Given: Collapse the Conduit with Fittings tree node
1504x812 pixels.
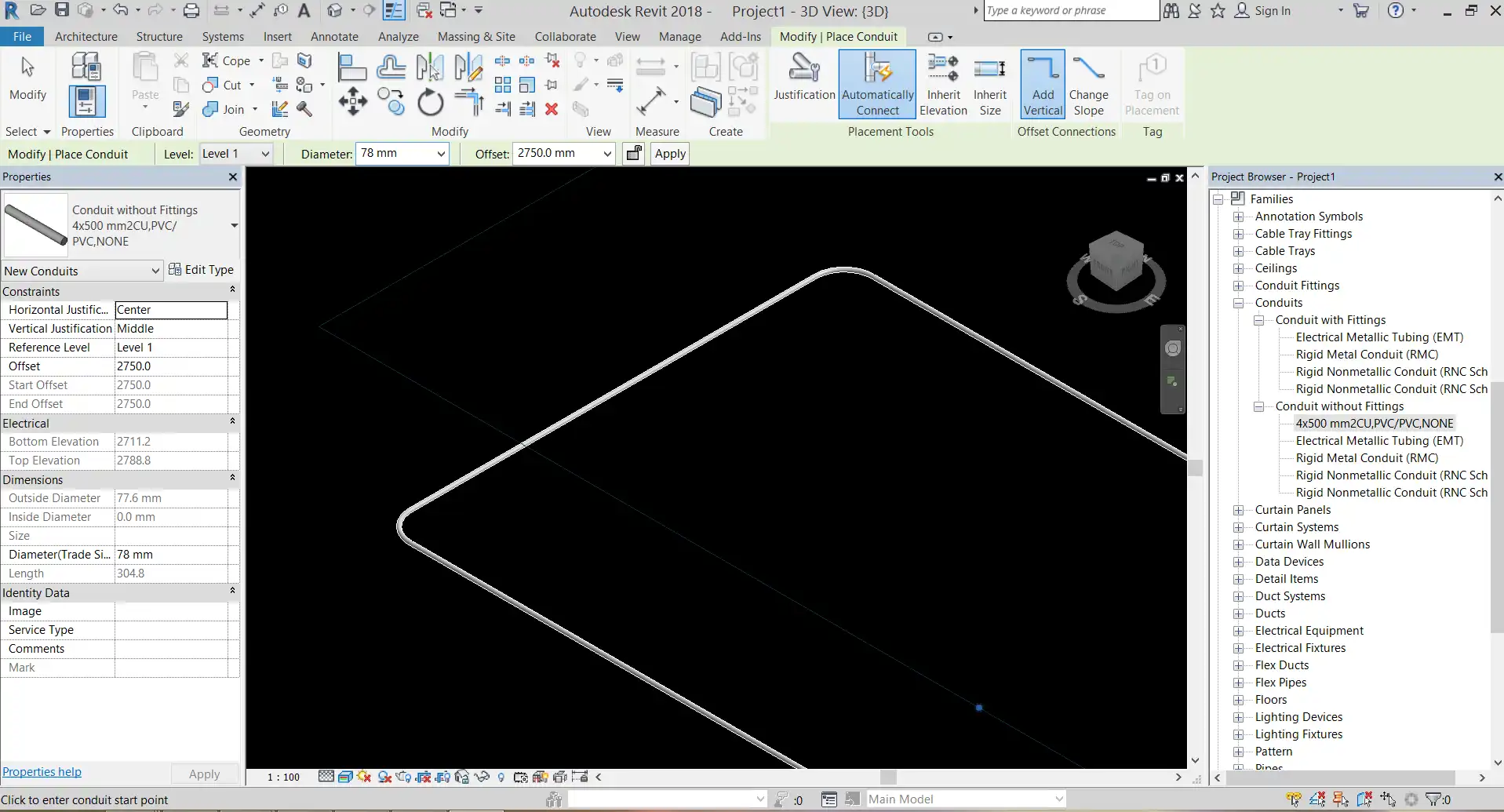Looking at the screenshot, I should (x=1258, y=320).
